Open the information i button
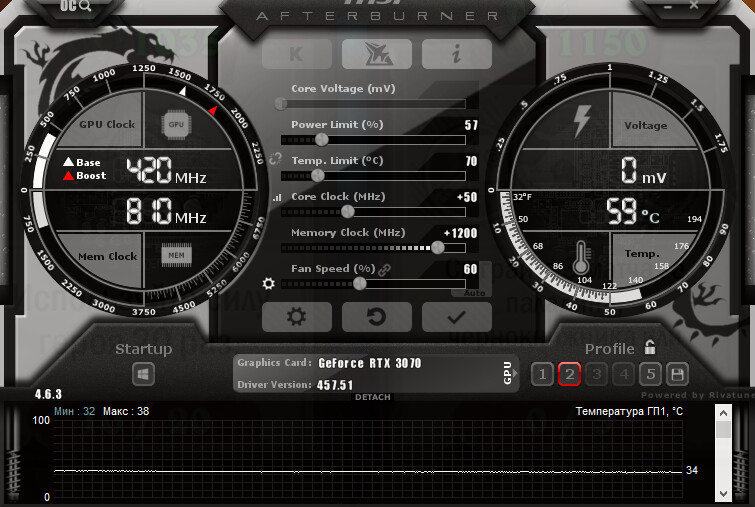 tap(456, 54)
